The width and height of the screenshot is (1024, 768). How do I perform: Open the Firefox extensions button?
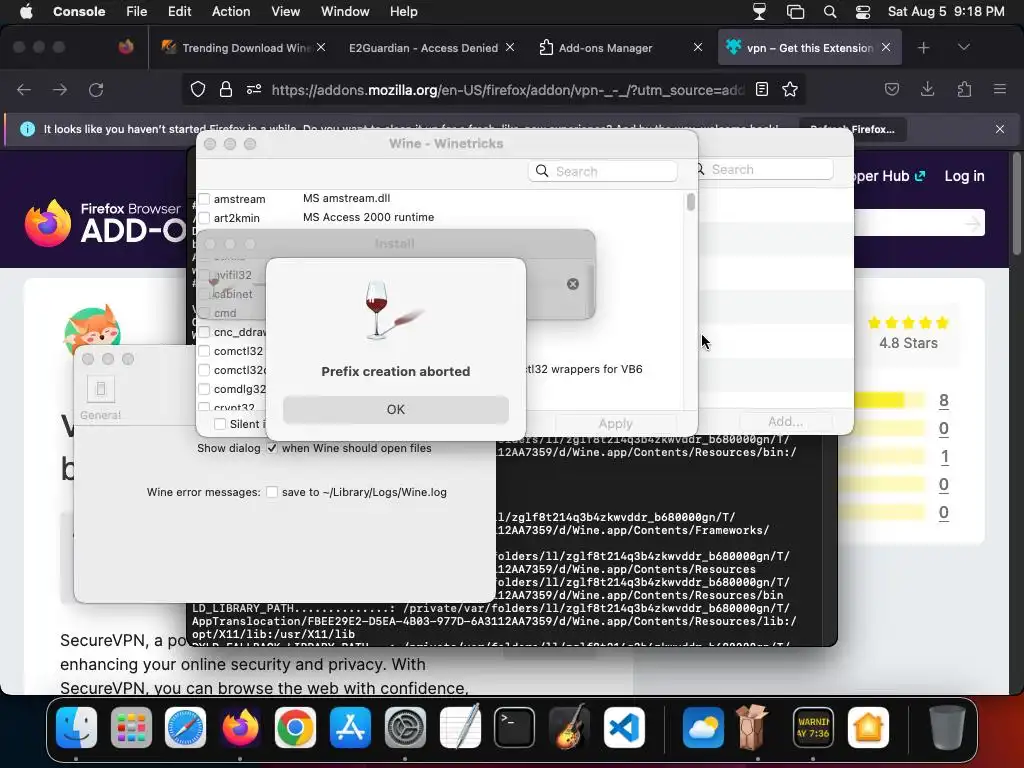click(964, 89)
